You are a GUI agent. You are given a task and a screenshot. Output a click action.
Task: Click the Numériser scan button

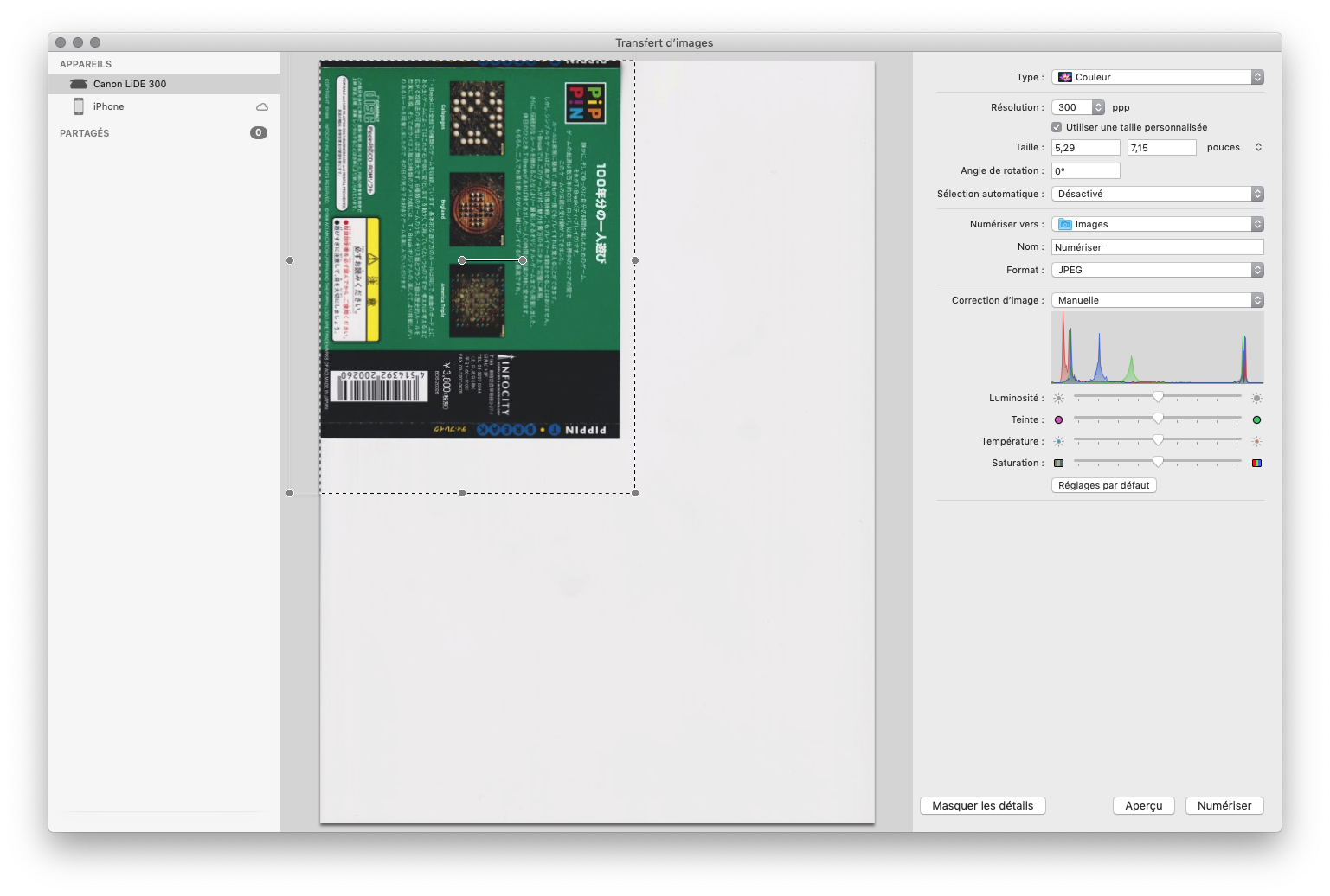pos(1224,805)
